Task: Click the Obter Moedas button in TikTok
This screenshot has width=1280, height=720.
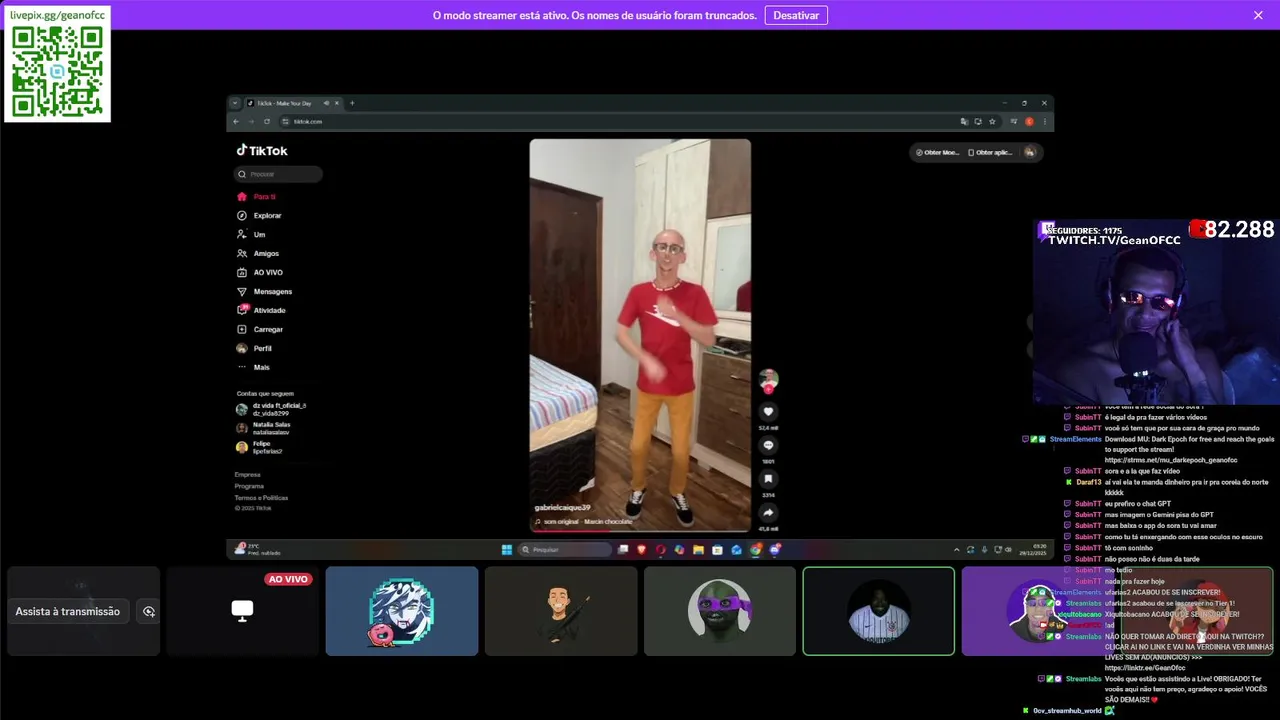Action: pos(937,152)
